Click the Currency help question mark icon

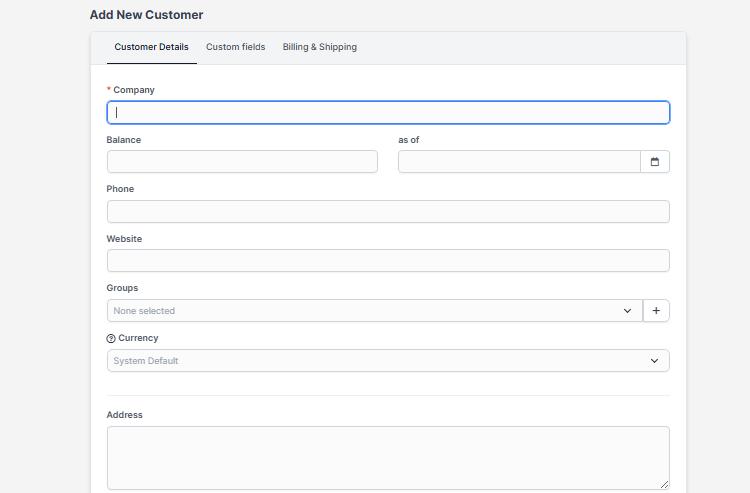click(x=111, y=338)
